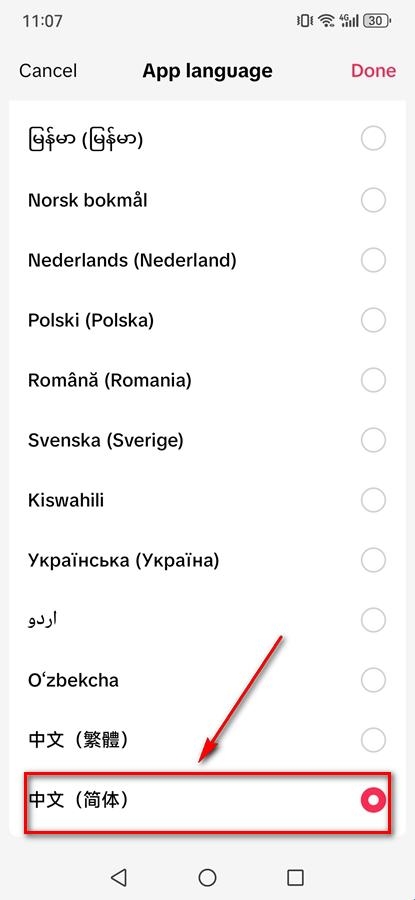
Task: Select the Urdu اردو language row
Action: [207, 620]
